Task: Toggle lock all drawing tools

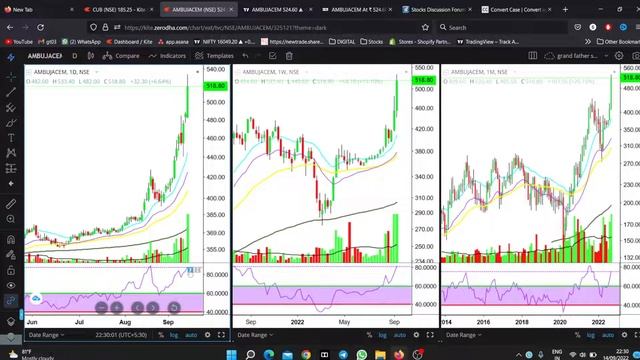Action: tap(11, 270)
